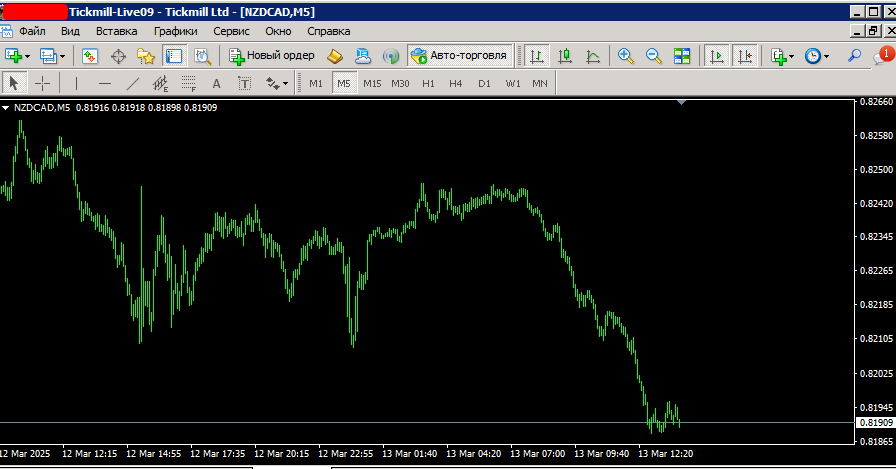Open the new chart icon

click(x=13, y=55)
